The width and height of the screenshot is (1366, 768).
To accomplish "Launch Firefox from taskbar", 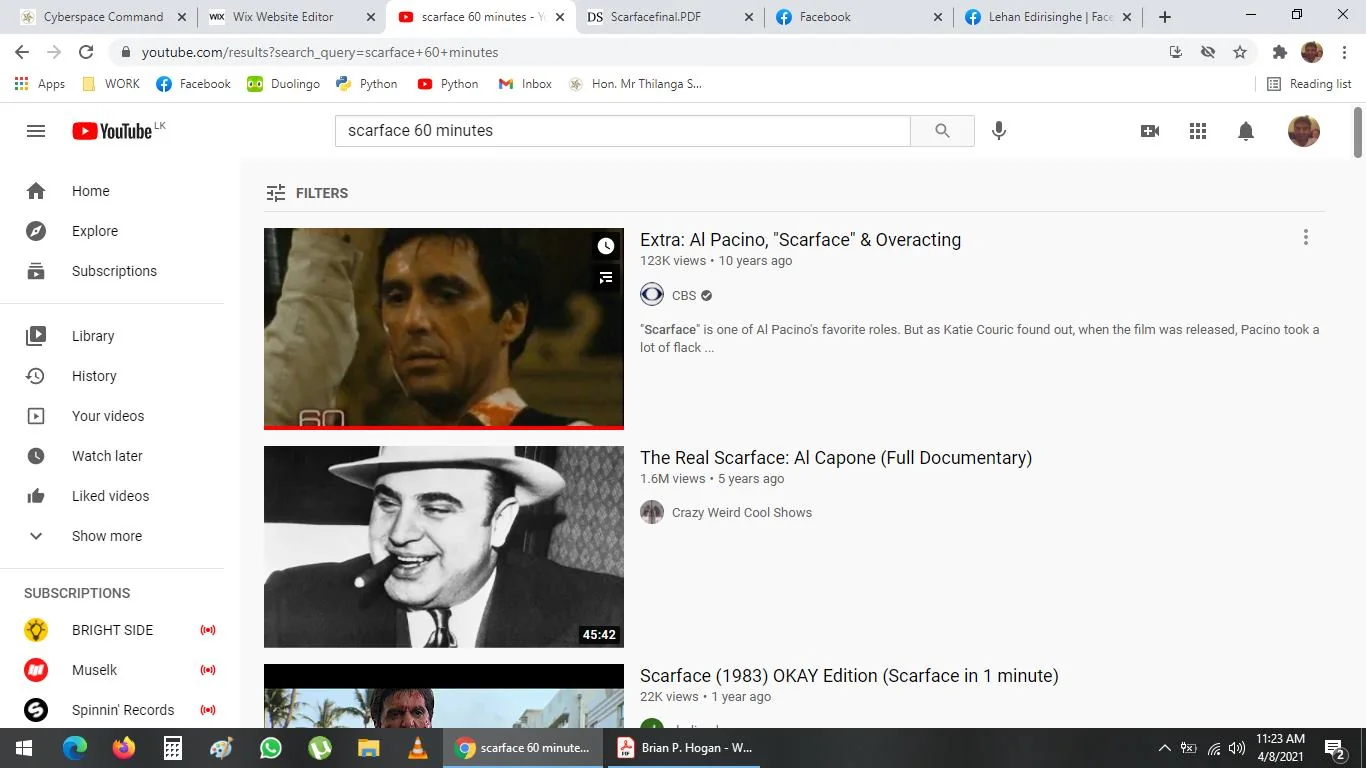I will [124, 748].
